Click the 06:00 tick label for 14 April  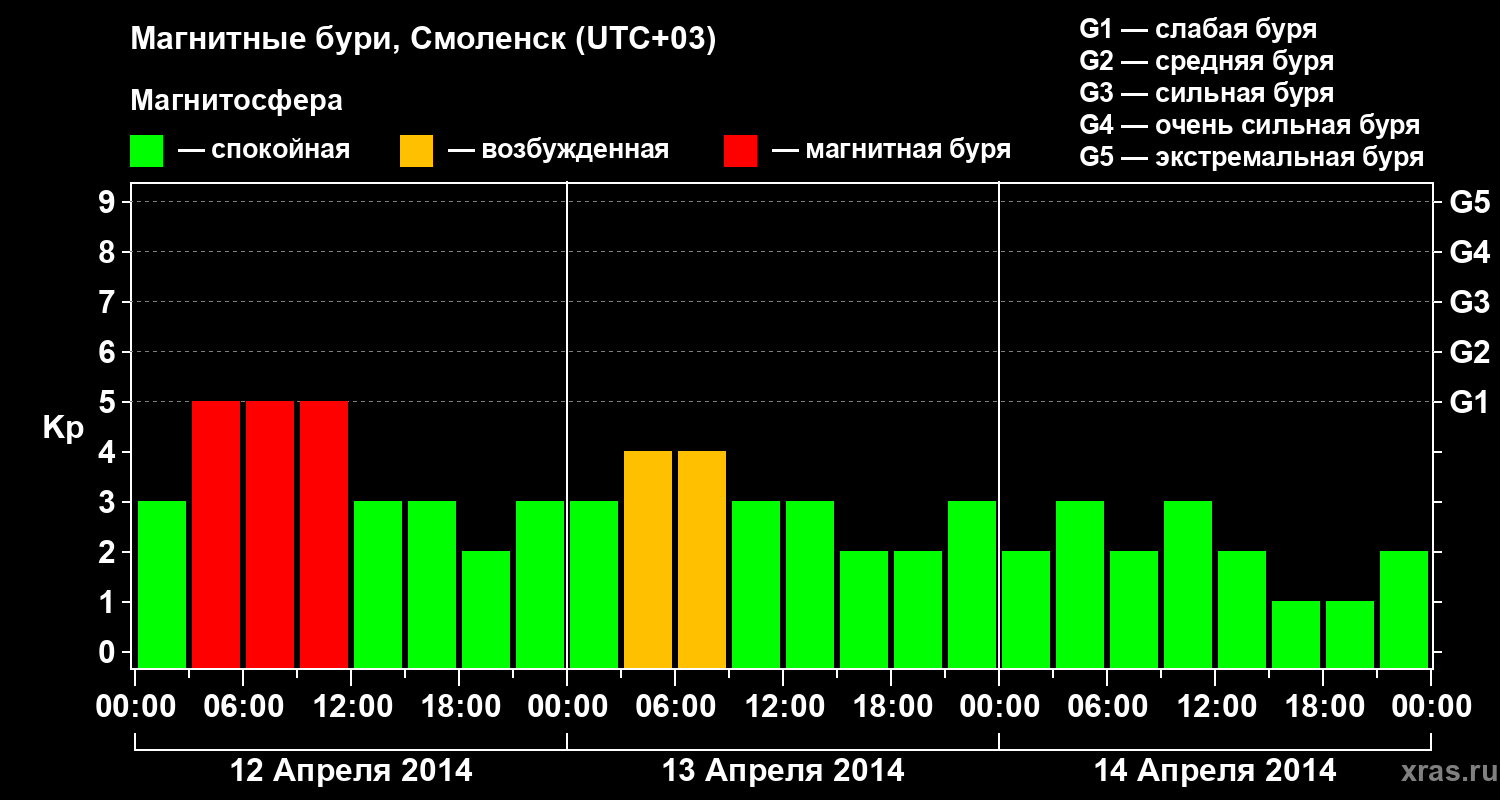click(1107, 707)
